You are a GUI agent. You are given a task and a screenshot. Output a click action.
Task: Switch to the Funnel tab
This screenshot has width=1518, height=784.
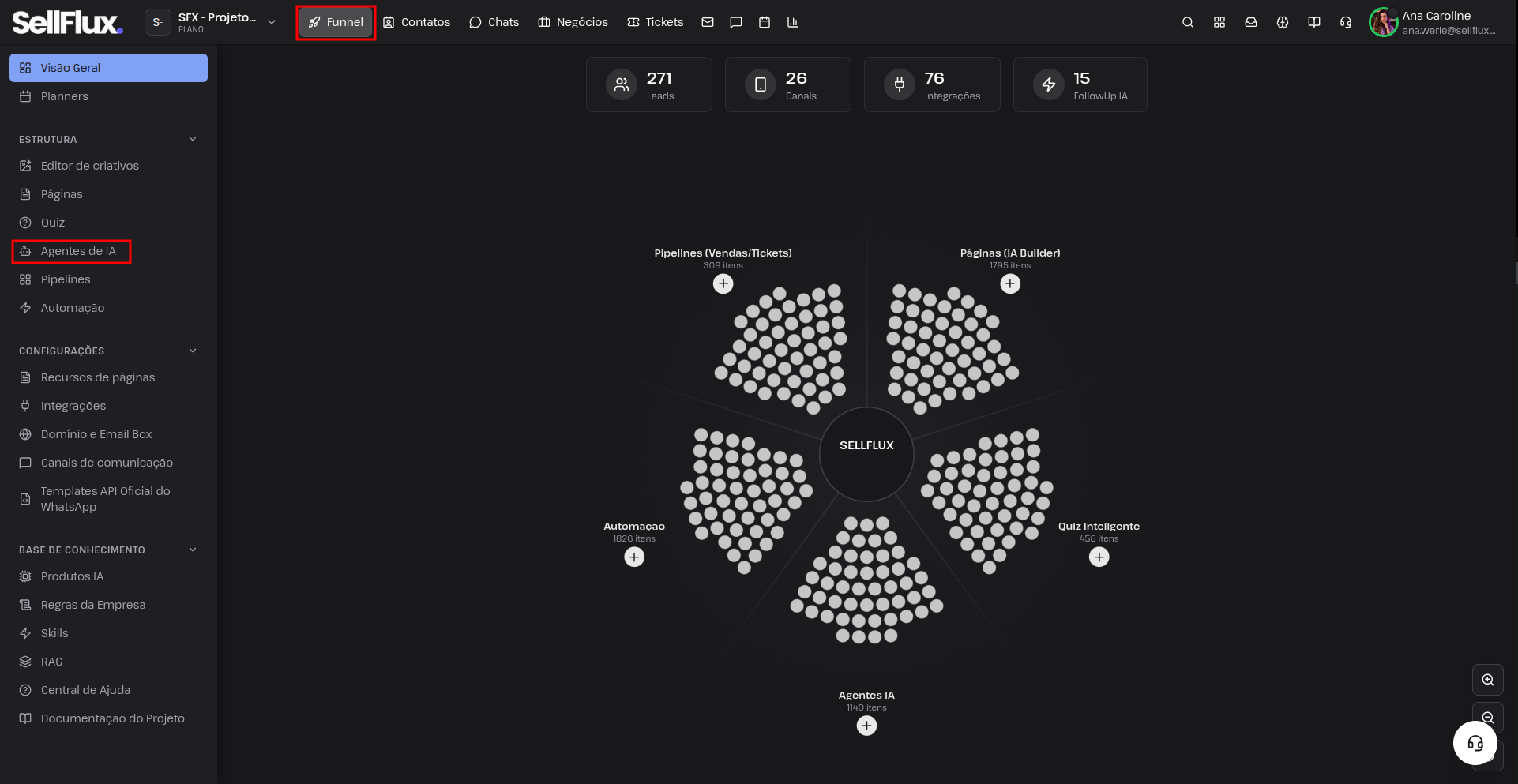(x=336, y=22)
